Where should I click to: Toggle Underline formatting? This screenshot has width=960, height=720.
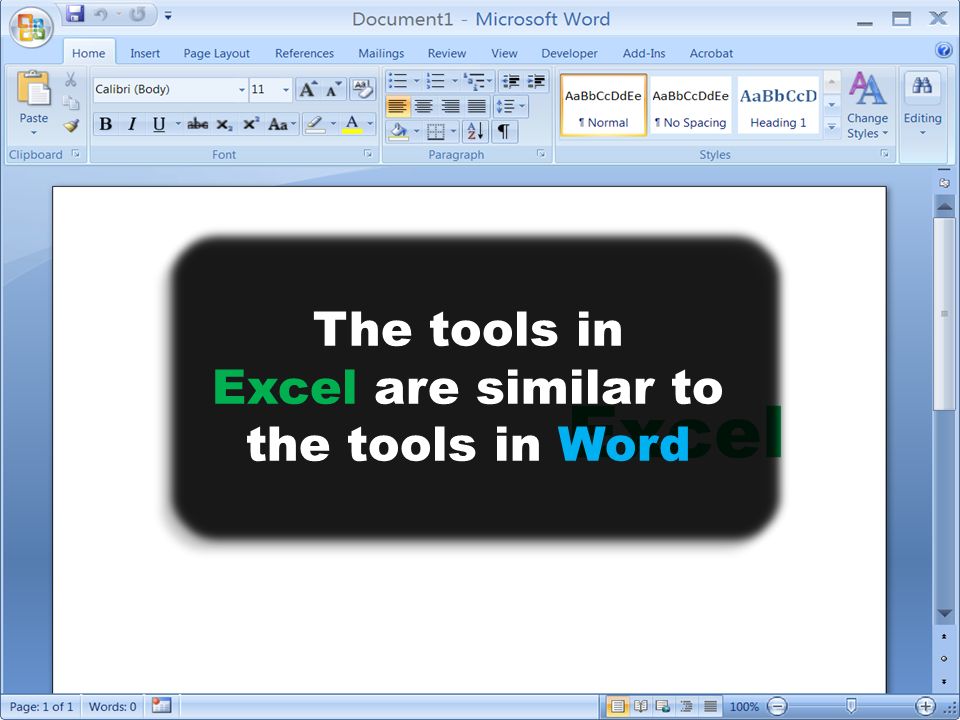click(159, 124)
